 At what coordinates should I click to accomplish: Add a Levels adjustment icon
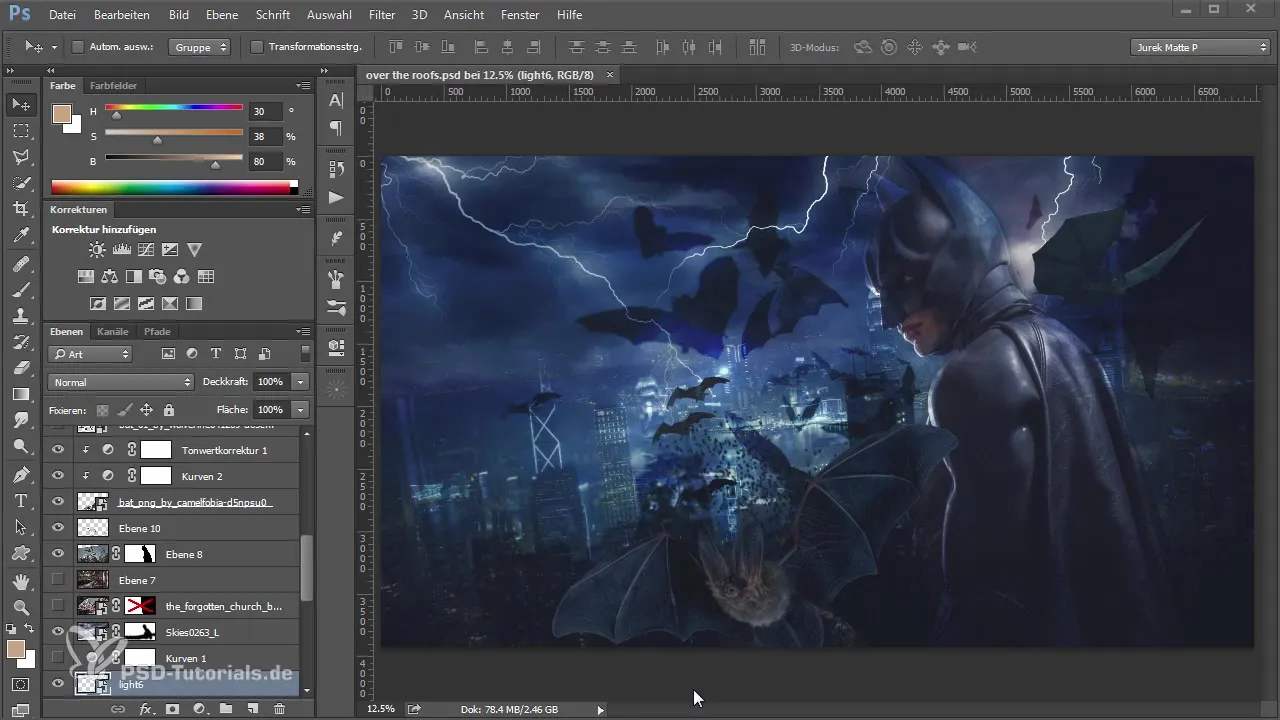pyautogui.click(x=121, y=250)
